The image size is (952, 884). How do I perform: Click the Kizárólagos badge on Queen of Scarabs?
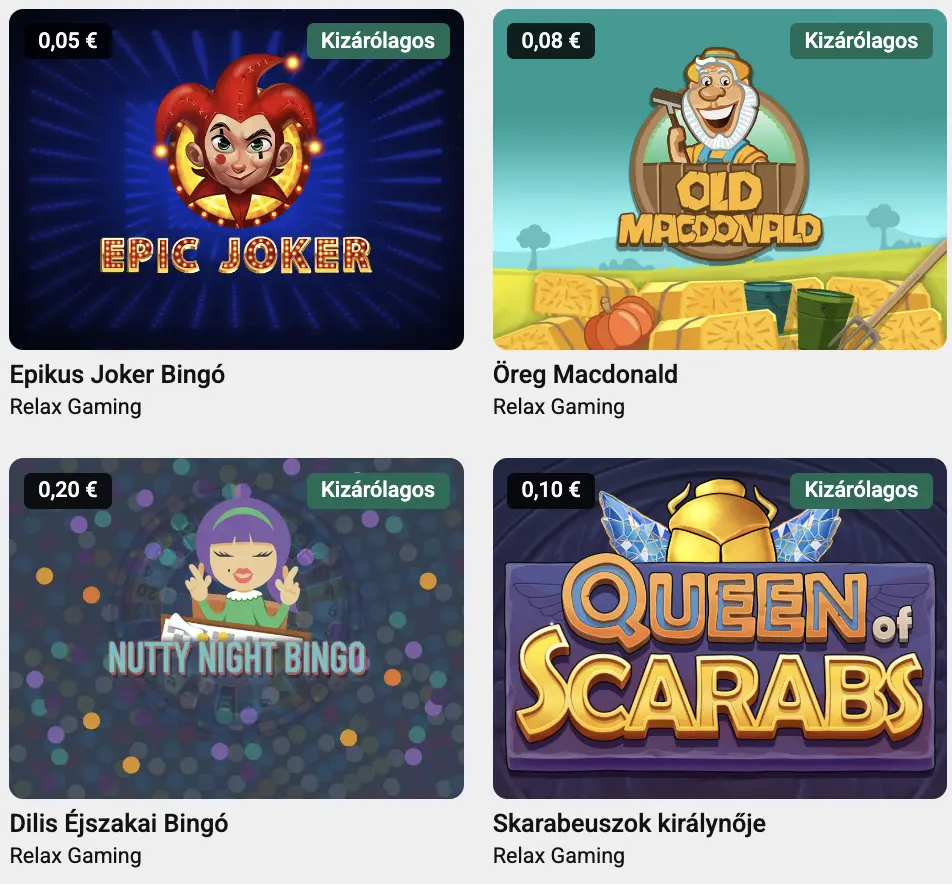point(861,490)
